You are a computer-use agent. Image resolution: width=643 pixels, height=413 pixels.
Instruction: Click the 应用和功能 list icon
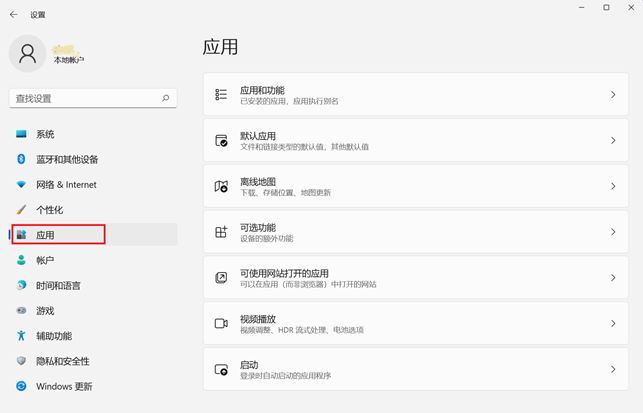pos(222,95)
